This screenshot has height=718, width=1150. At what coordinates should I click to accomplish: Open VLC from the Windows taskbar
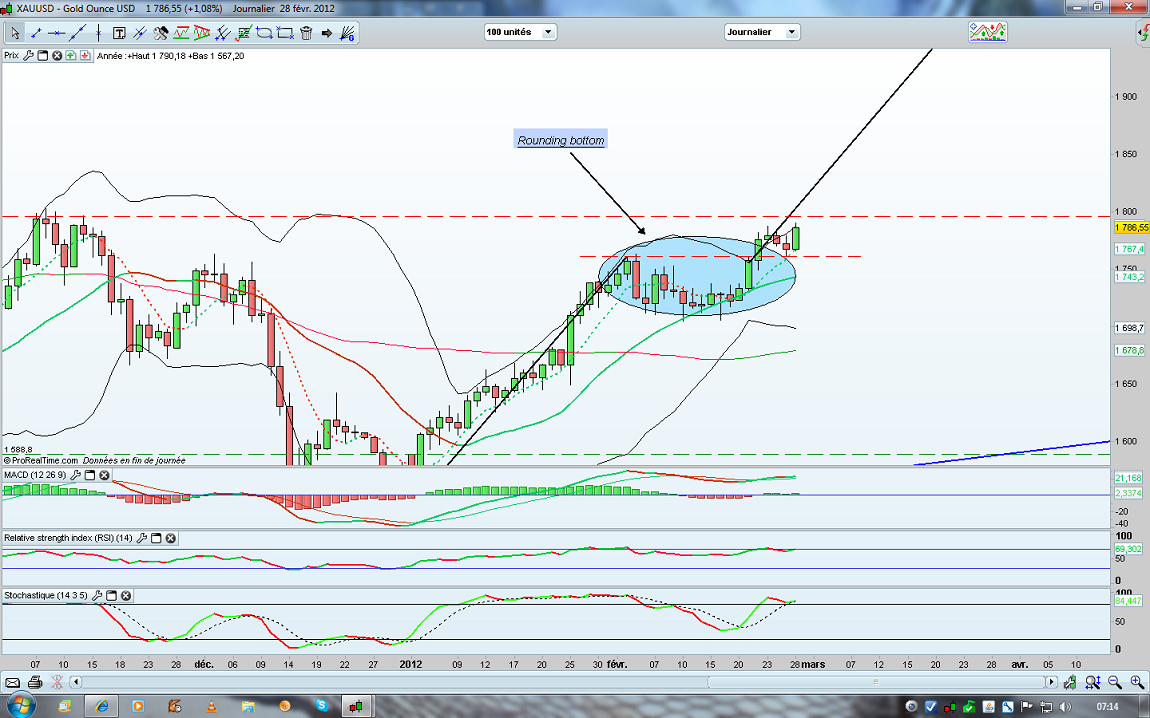tap(211, 706)
